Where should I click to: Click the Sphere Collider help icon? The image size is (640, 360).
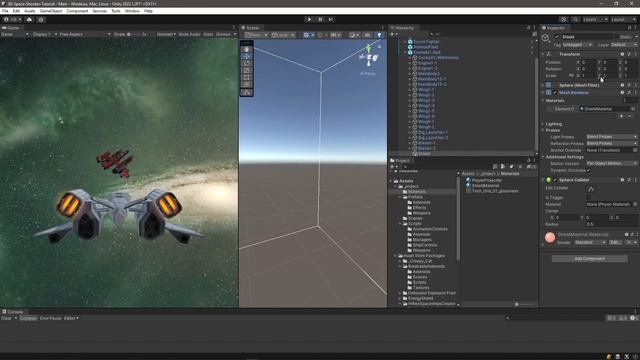tap(622, 180)
